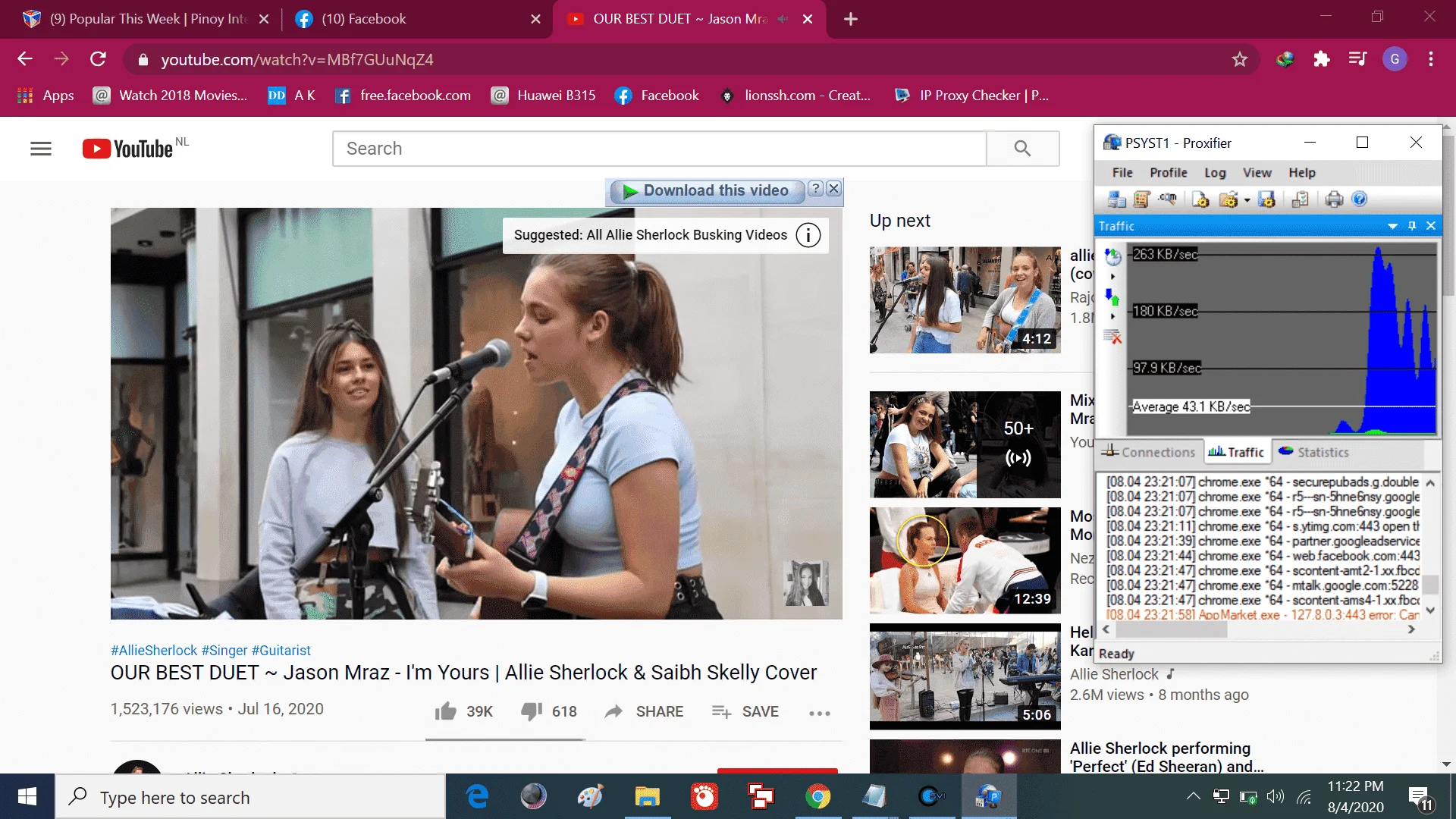The height and width of the screenshot is (819, 1456).
Task: Open the three-dot more actions menu
Action: point(819,713)
